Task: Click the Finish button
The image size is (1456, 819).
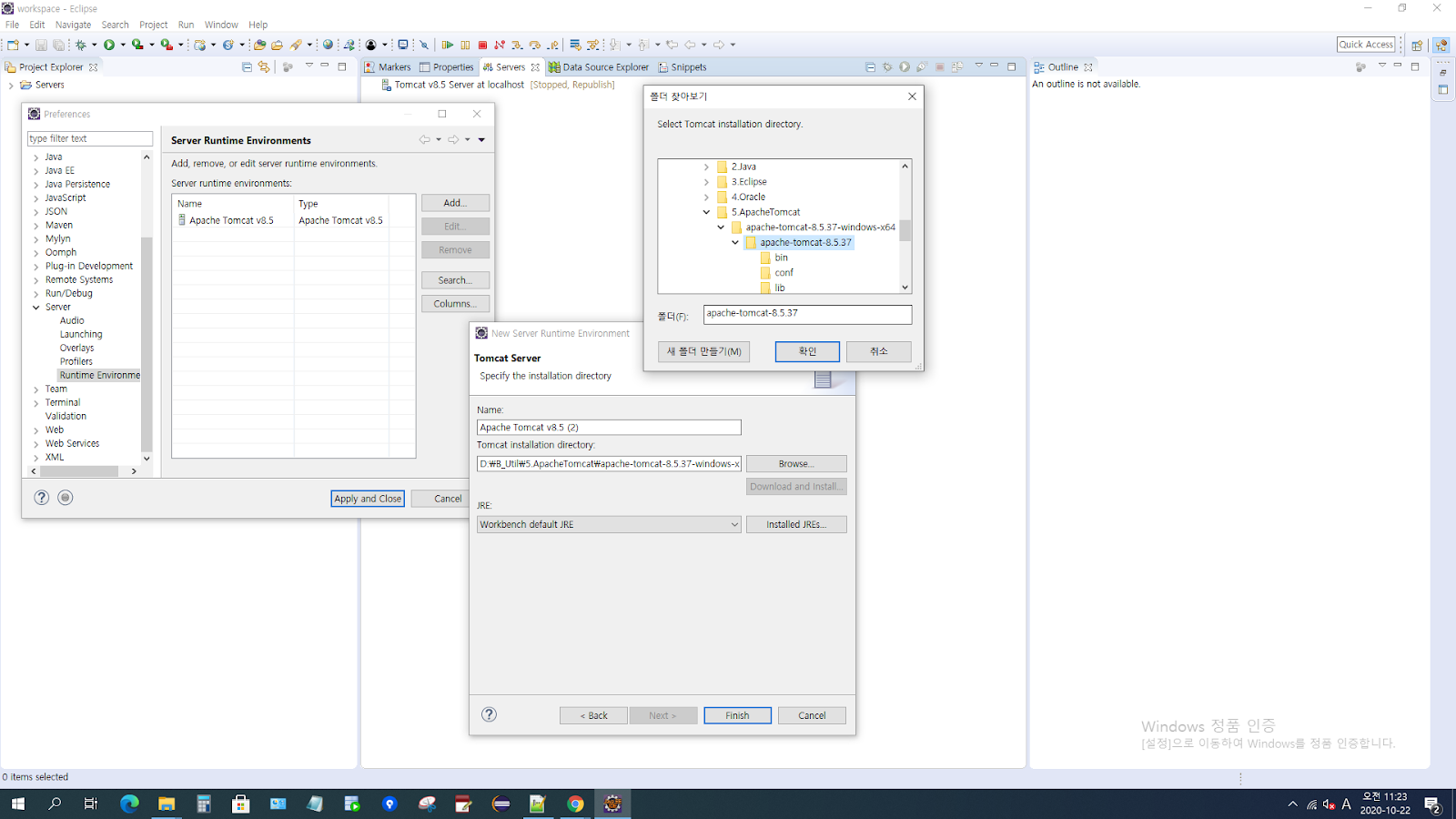Action: pos(737,715)
